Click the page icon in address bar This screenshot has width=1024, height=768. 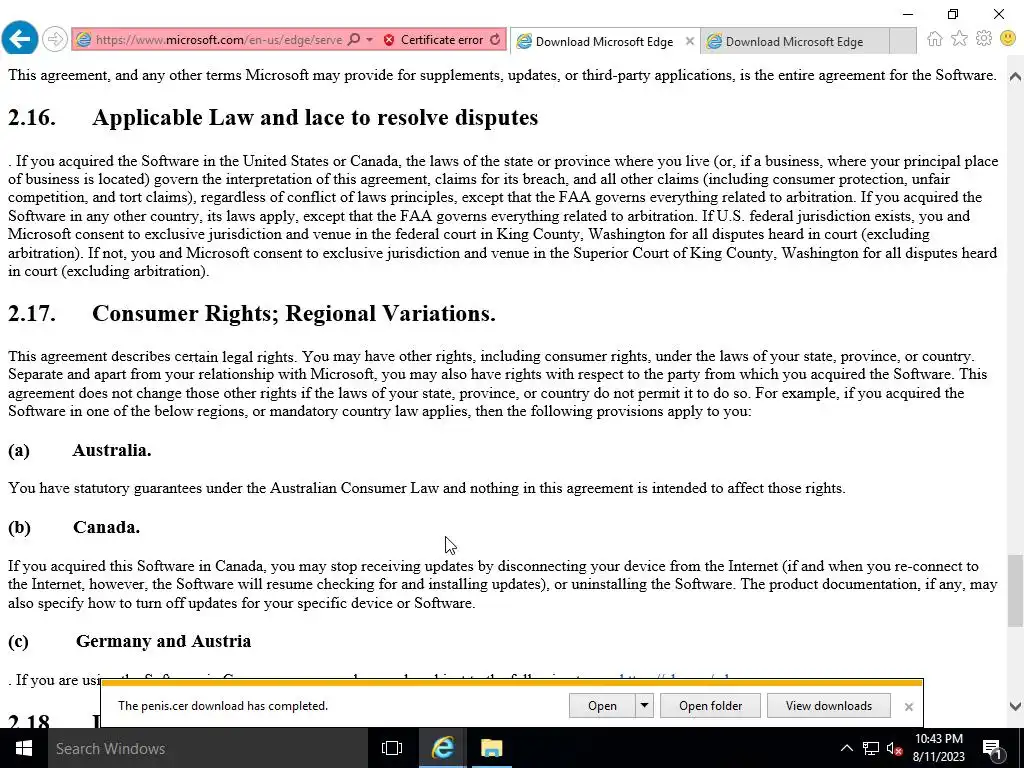click(84, 40)
